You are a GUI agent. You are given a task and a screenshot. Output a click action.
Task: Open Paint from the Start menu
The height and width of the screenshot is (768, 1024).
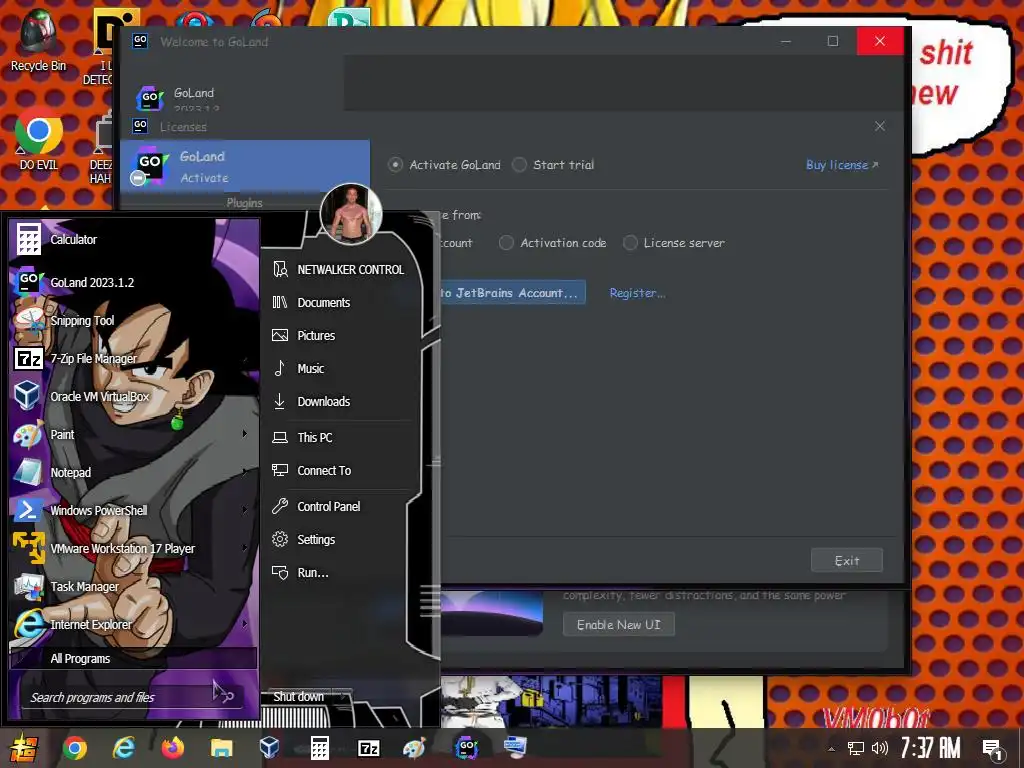pyautogui.click(x=134, y=434)
